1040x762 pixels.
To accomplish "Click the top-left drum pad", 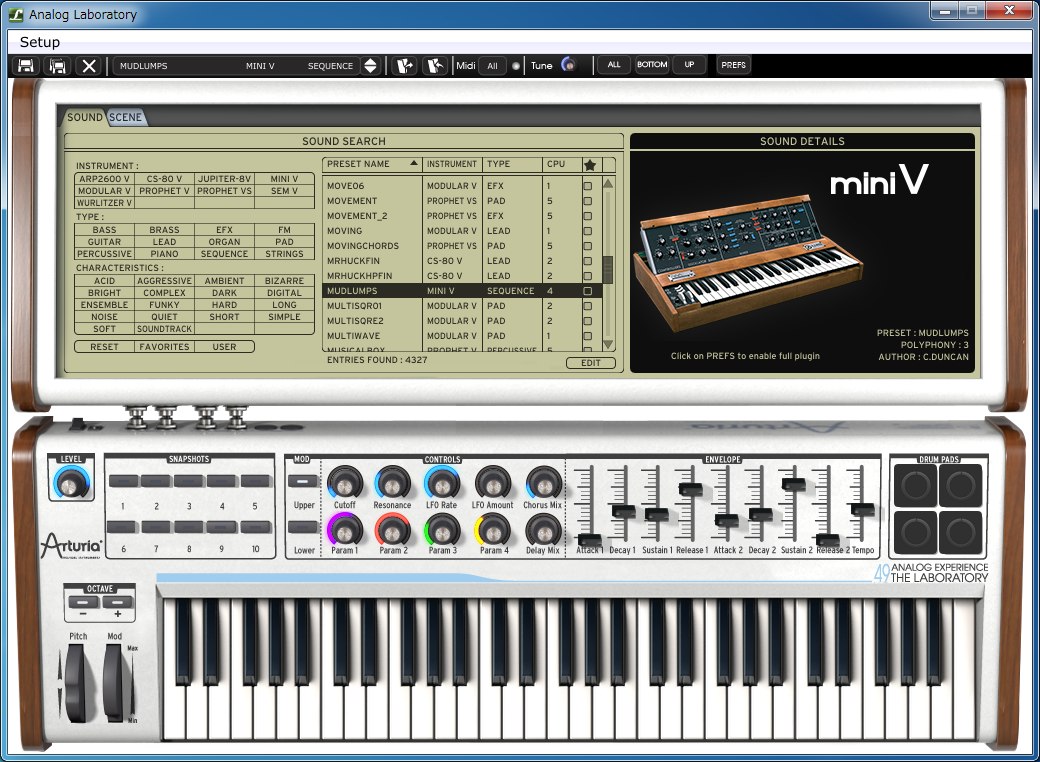I will pos(916,485).
